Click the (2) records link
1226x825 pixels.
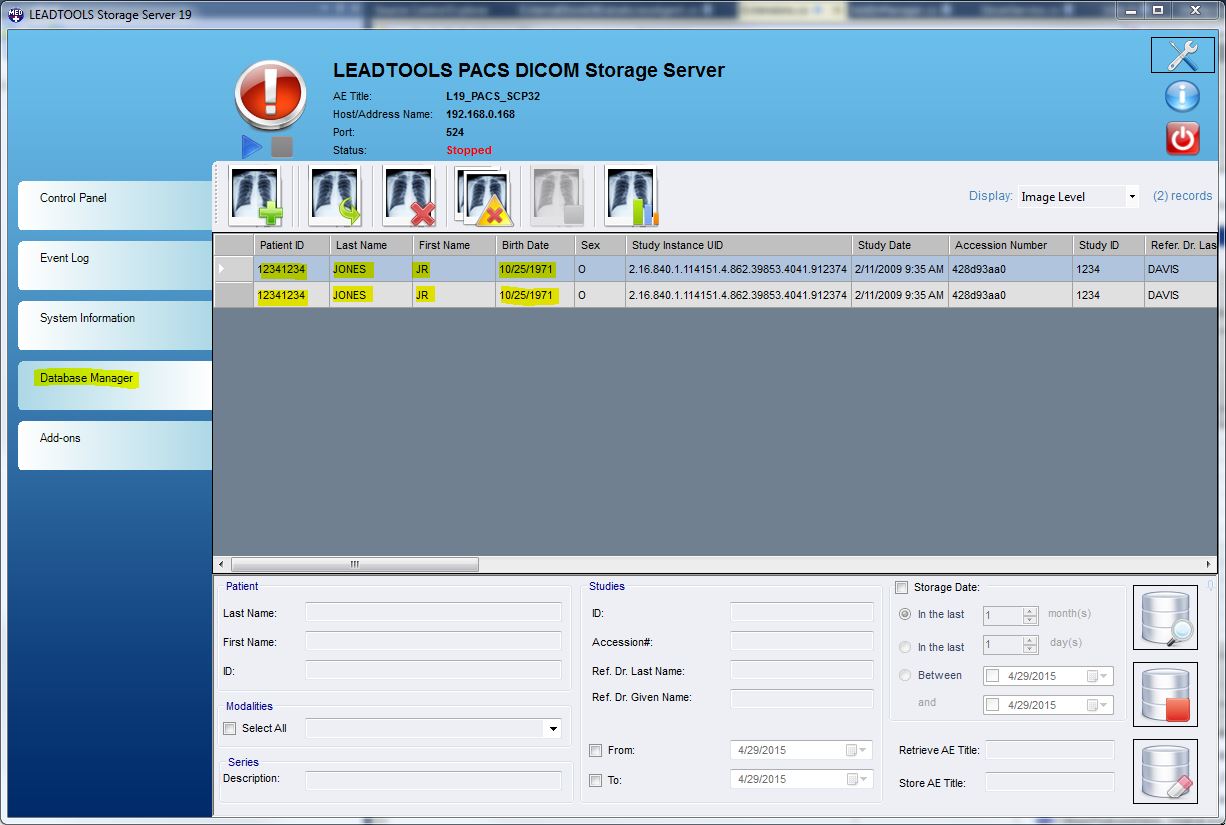[x=1182, y=196]
